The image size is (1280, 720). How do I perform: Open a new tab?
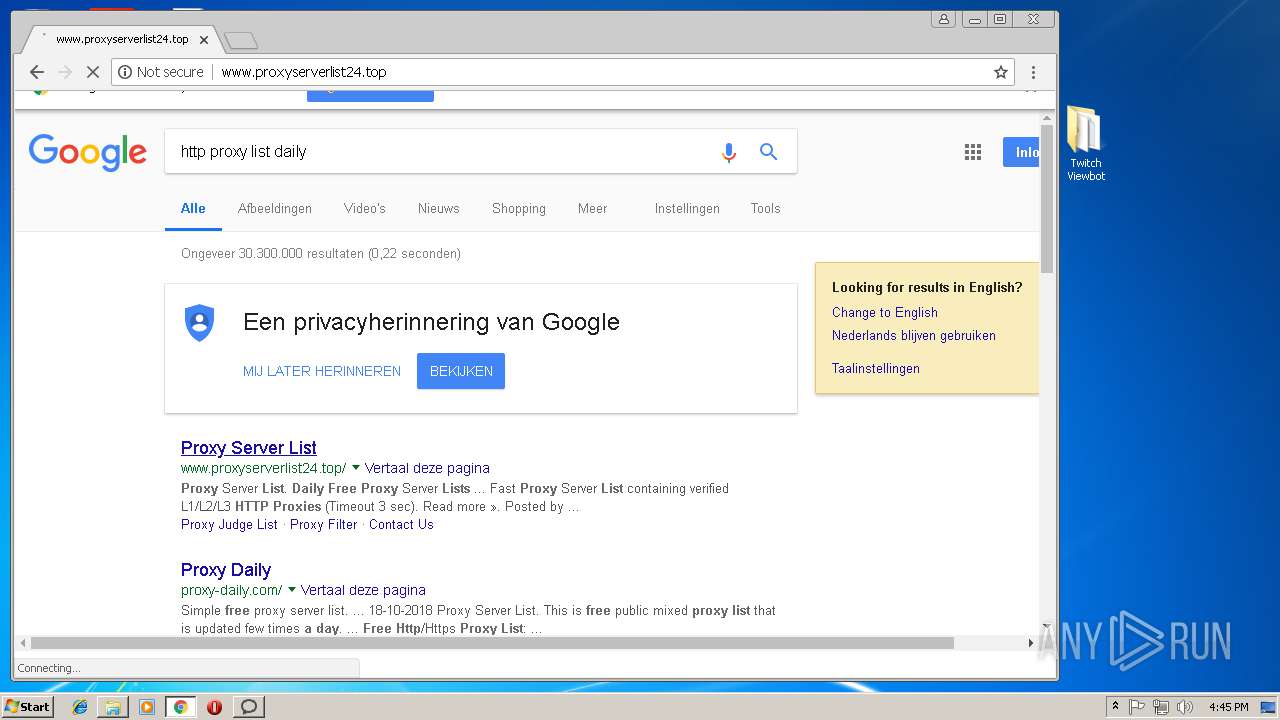pyautogui.click(x=241, y=40)
